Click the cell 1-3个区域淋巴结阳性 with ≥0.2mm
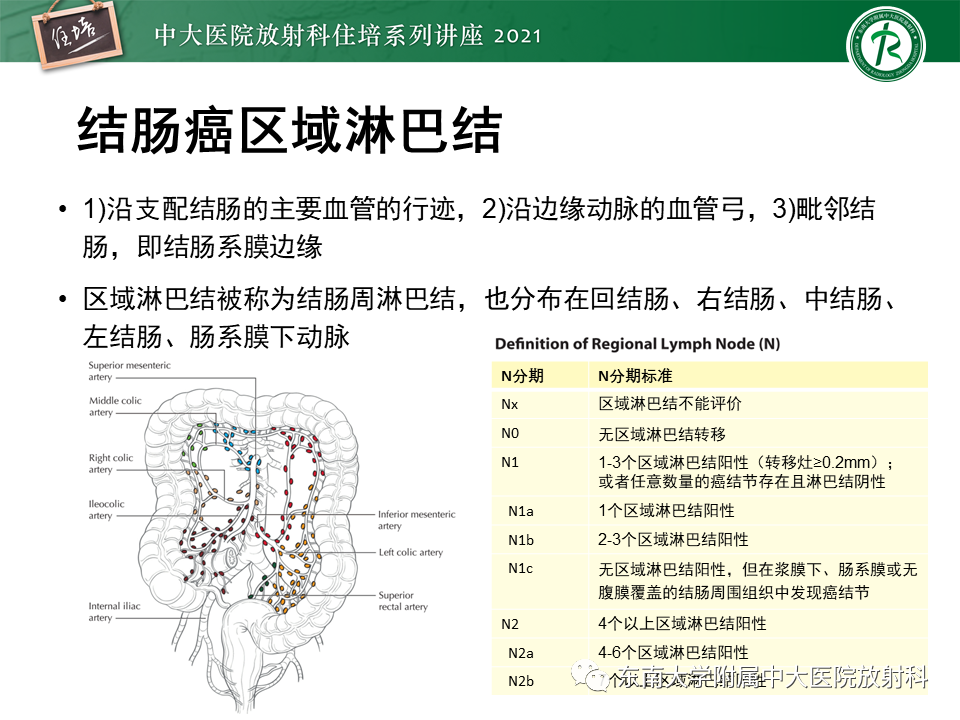Screen dimensions: 960x720 coord(746,471)
